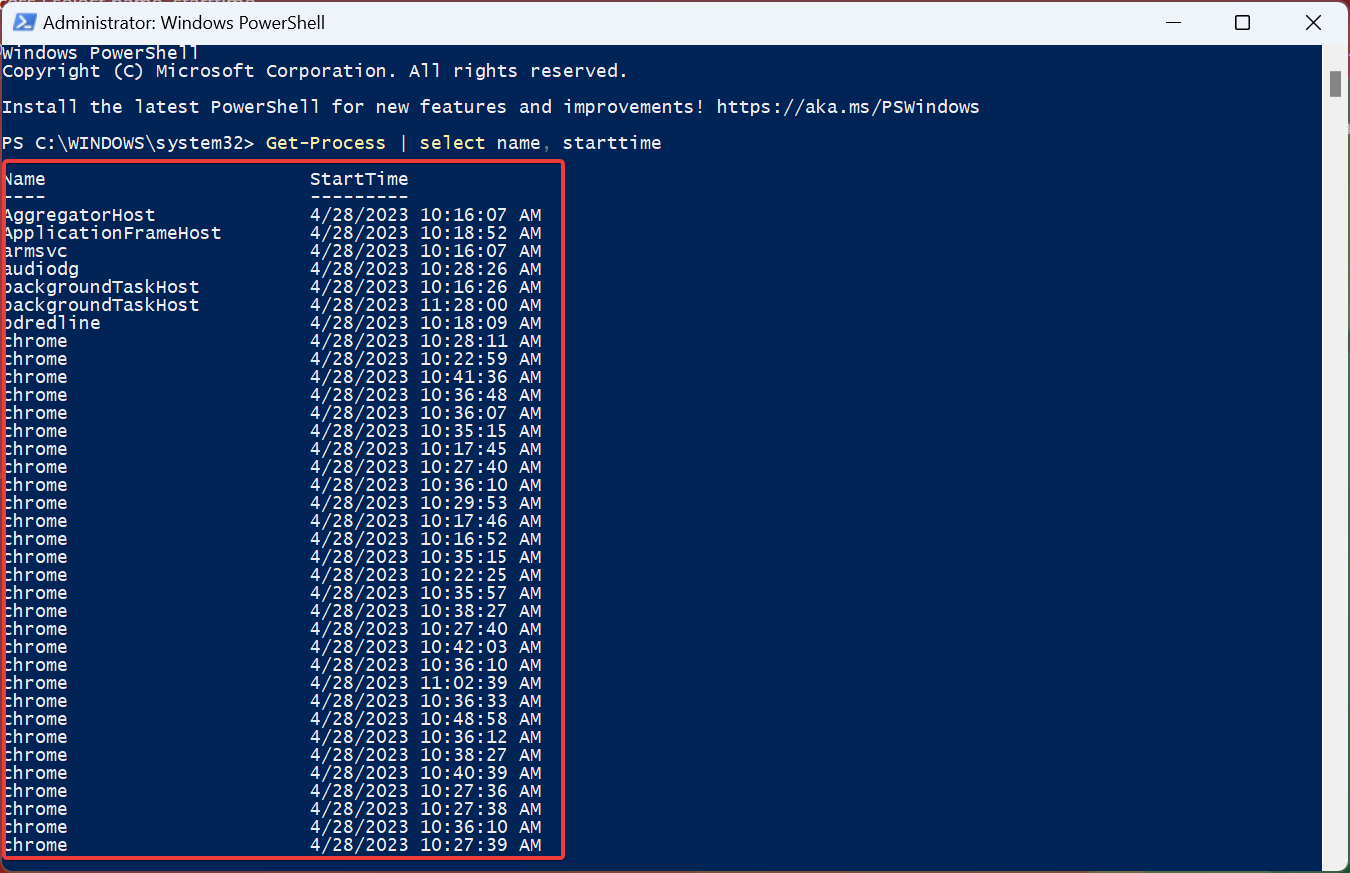
Task: Click the 'Name' column header
Action: [x=24, y=179]
